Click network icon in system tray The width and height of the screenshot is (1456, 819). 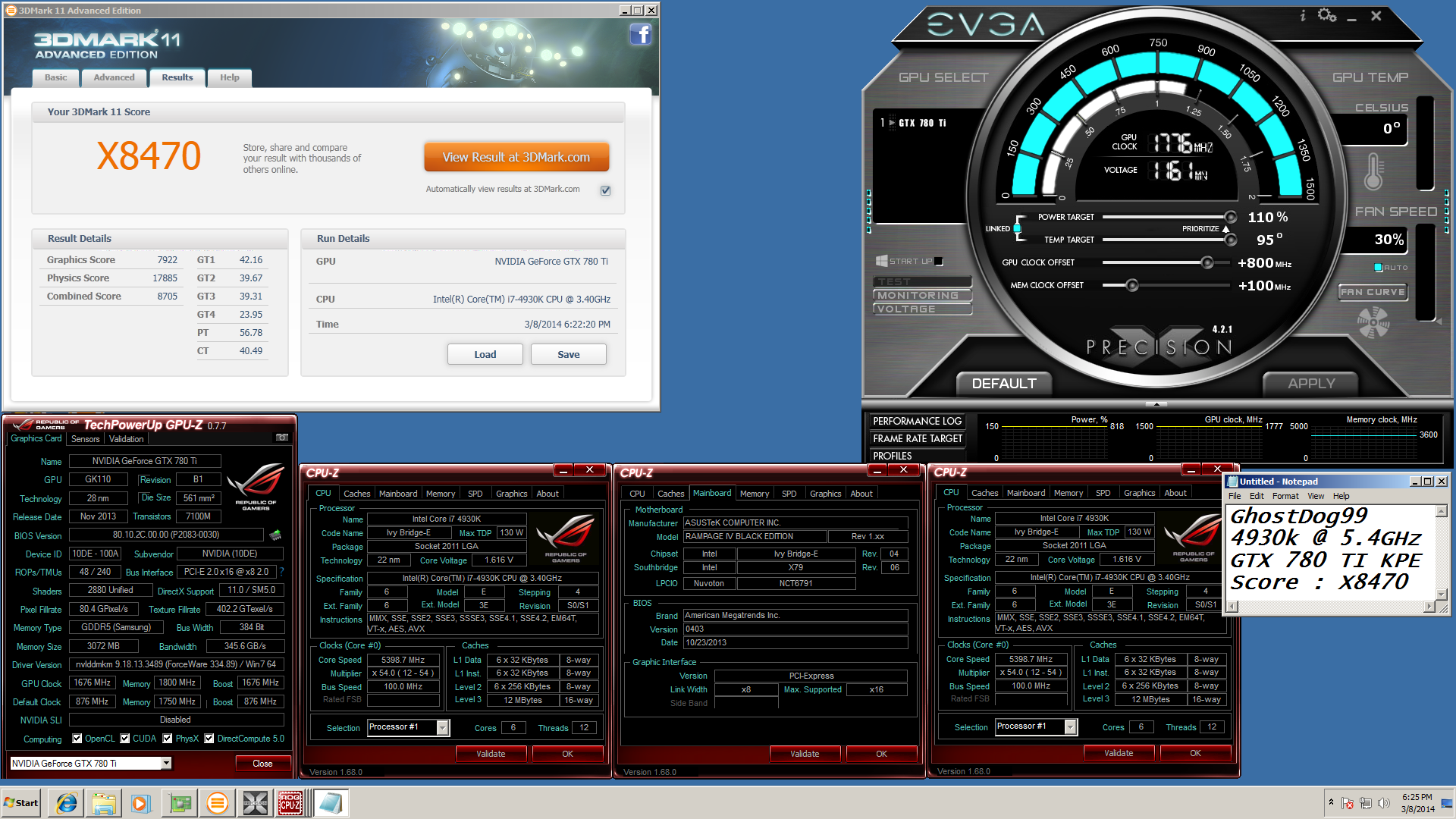1366,803
